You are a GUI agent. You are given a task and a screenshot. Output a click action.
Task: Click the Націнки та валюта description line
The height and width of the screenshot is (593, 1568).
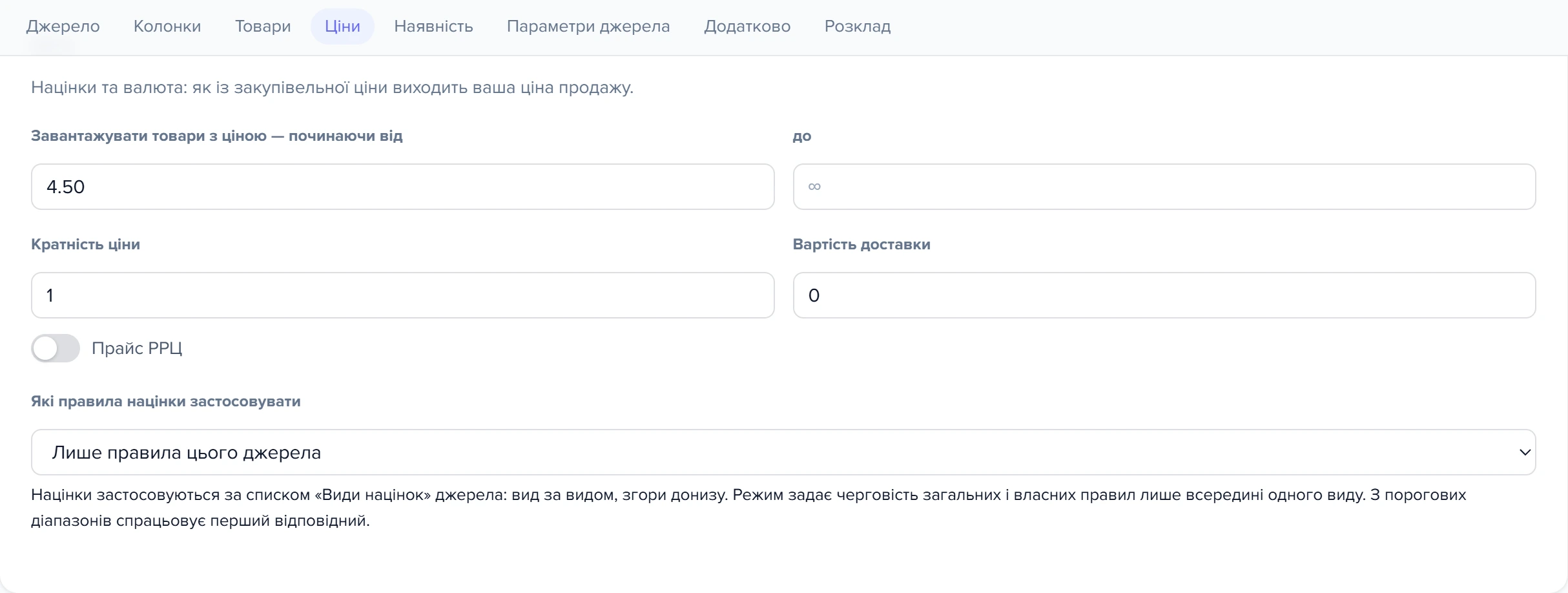[x=333, y=87]
